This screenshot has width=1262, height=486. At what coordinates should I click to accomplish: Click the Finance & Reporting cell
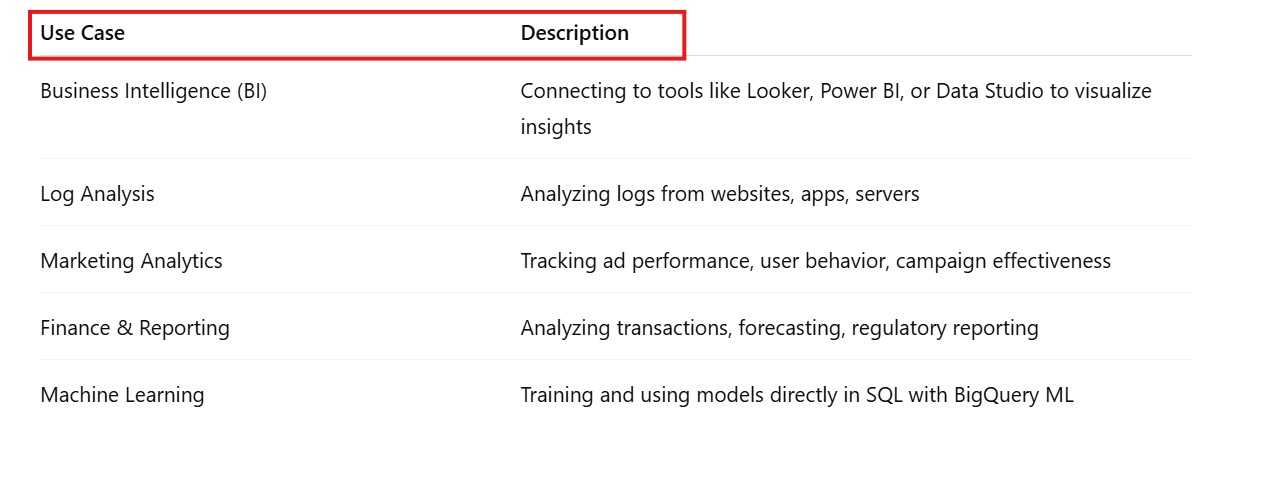tap(135, 328)
